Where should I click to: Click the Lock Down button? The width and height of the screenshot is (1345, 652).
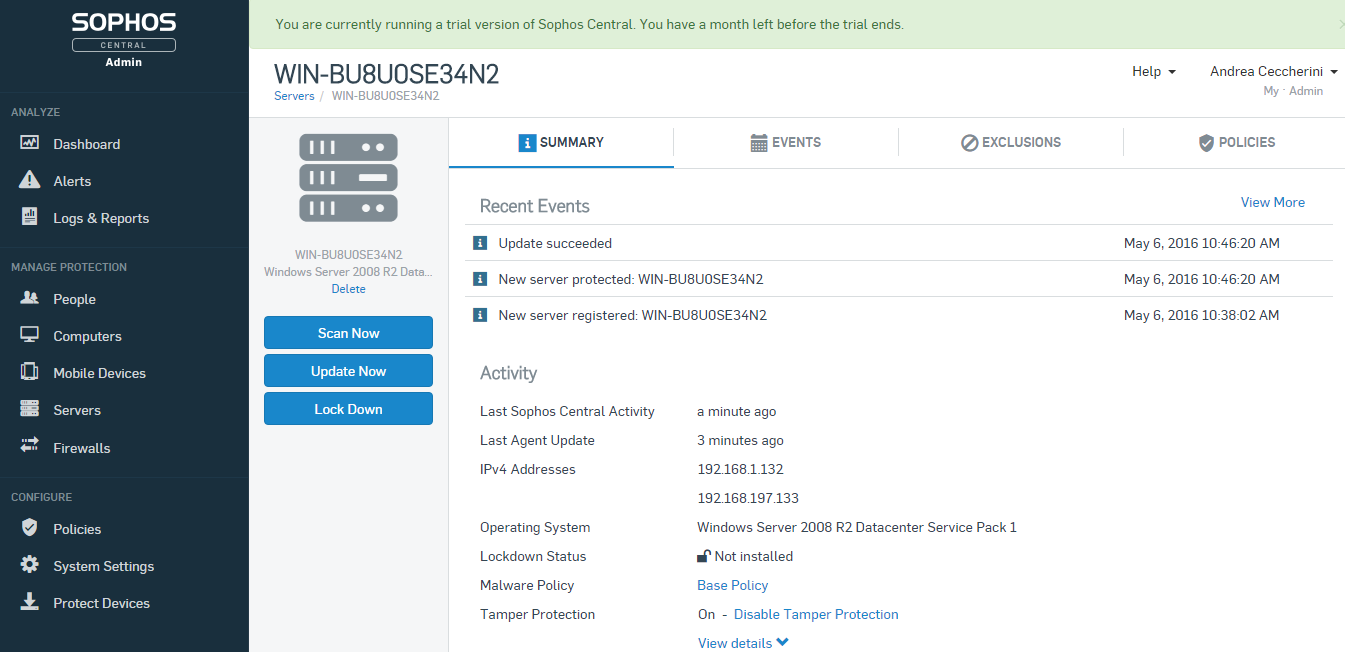click(x=348, y=409)
